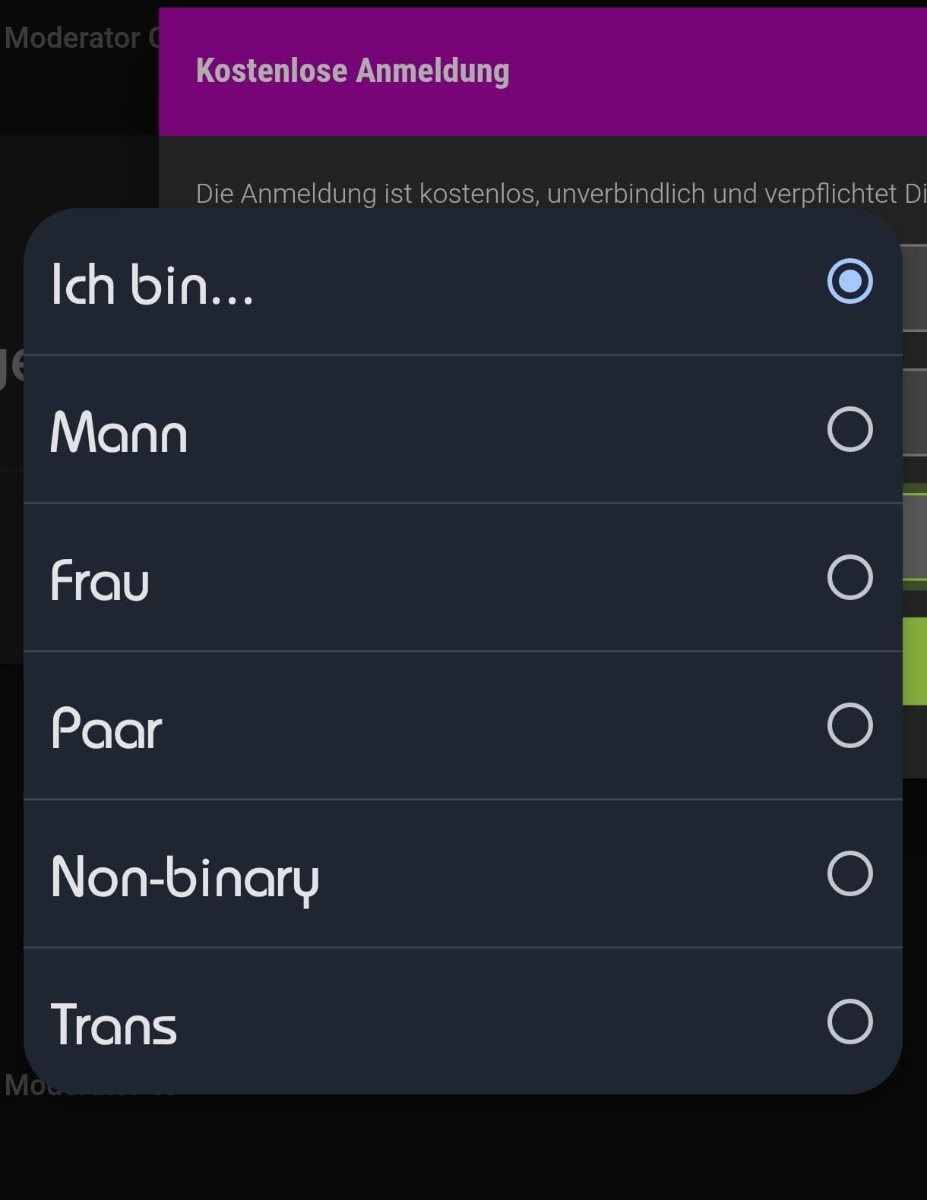Click the 'Moderator' text at top left
The height and width of the screenshot is (1200, 927).
click(x=73, y=39)
